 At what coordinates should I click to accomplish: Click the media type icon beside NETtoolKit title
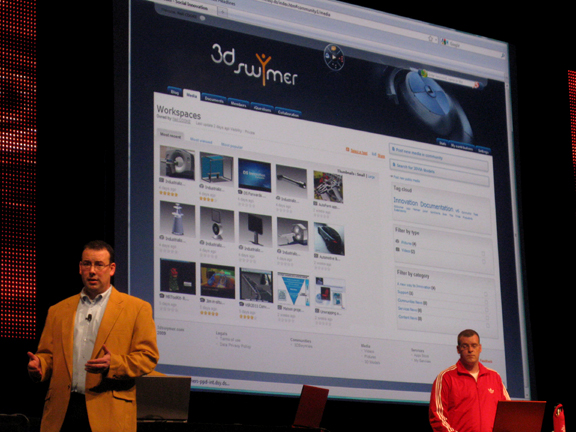coord(162,296)
